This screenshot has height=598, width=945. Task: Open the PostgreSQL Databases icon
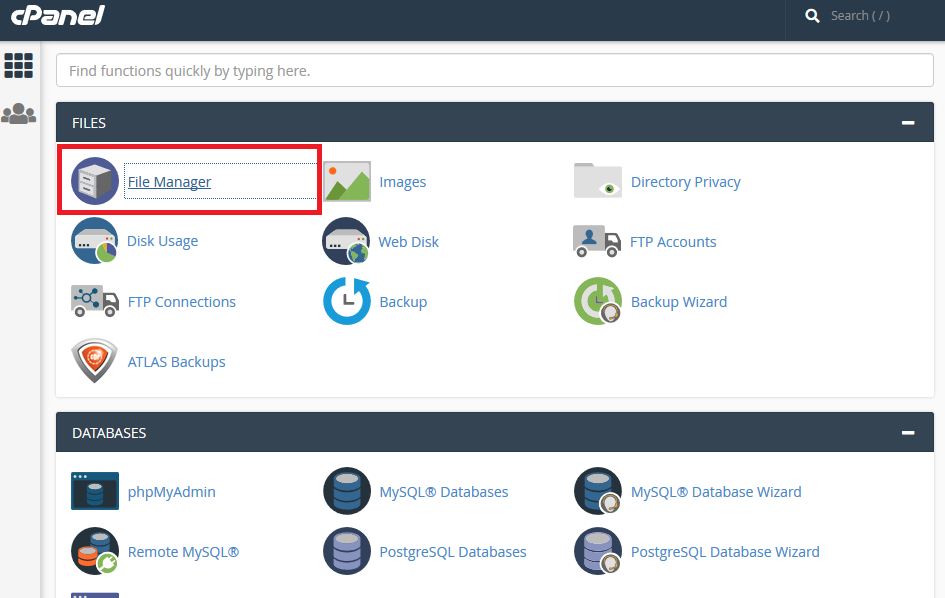(347, 551)
